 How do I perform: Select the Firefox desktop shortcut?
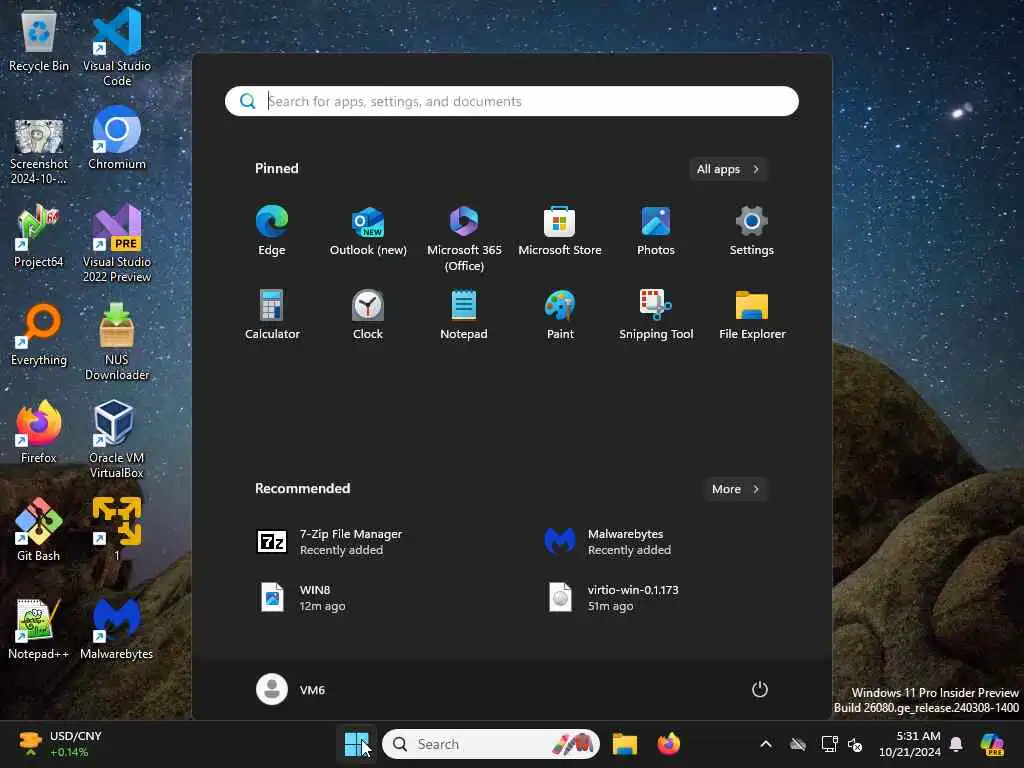(x=39, y=432)
